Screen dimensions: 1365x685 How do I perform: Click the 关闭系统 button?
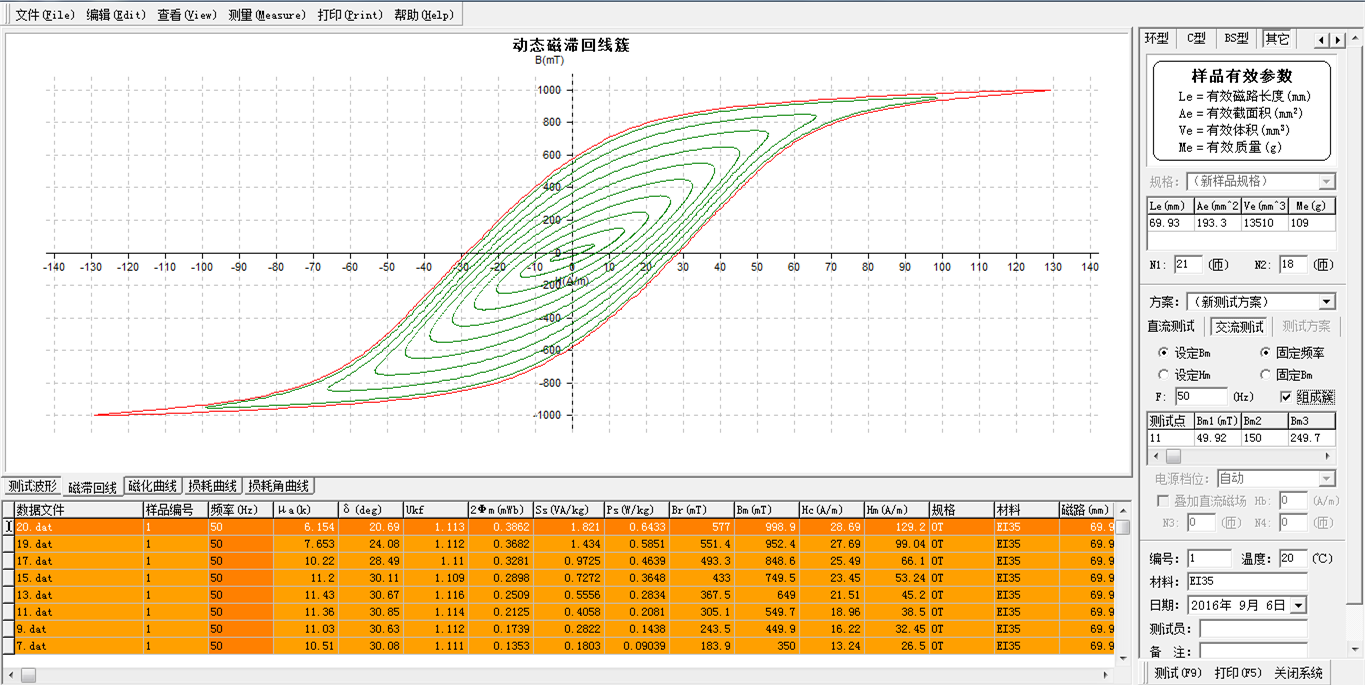click(x=1299, y=673)
